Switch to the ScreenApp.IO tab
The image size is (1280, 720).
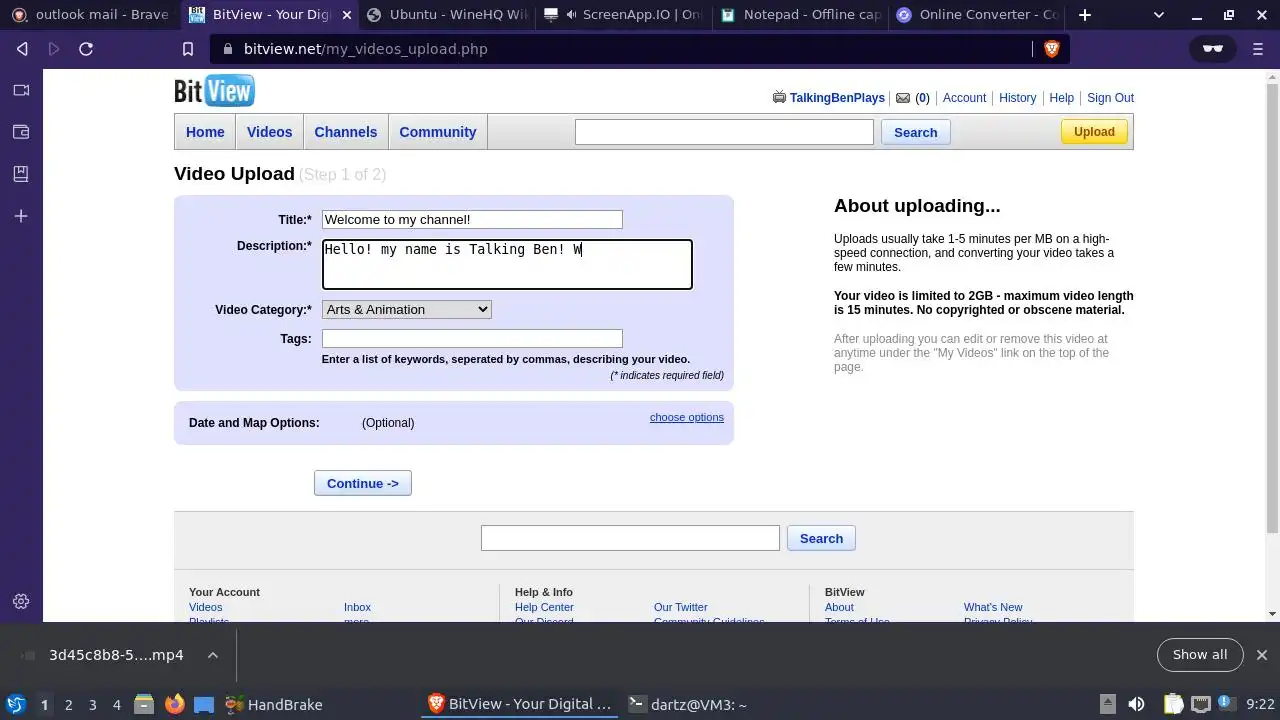(x=624, y=15)
